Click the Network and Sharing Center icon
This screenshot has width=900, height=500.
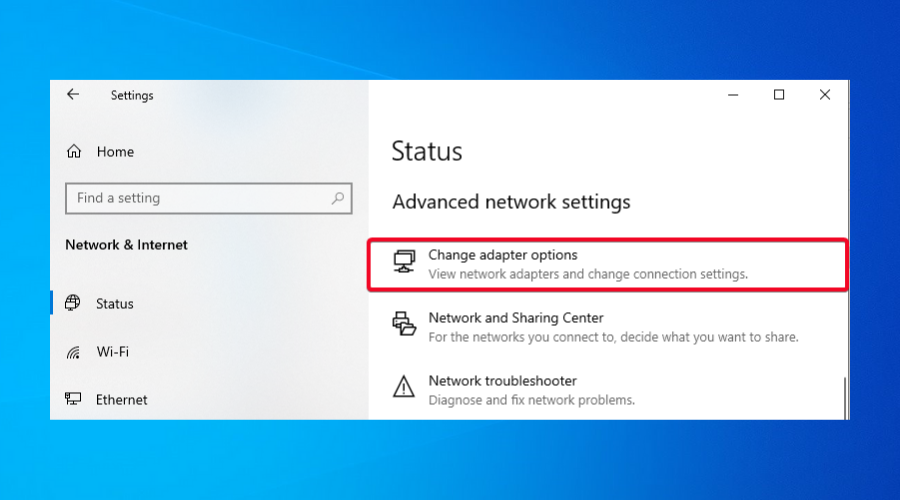point(404,326)
